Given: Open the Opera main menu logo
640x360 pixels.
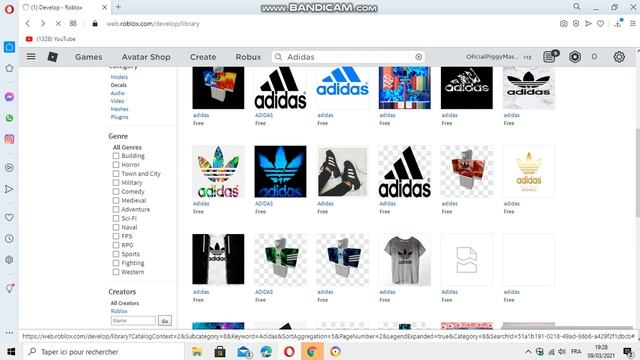Looking at the screenshot, I should pos(9,9).
